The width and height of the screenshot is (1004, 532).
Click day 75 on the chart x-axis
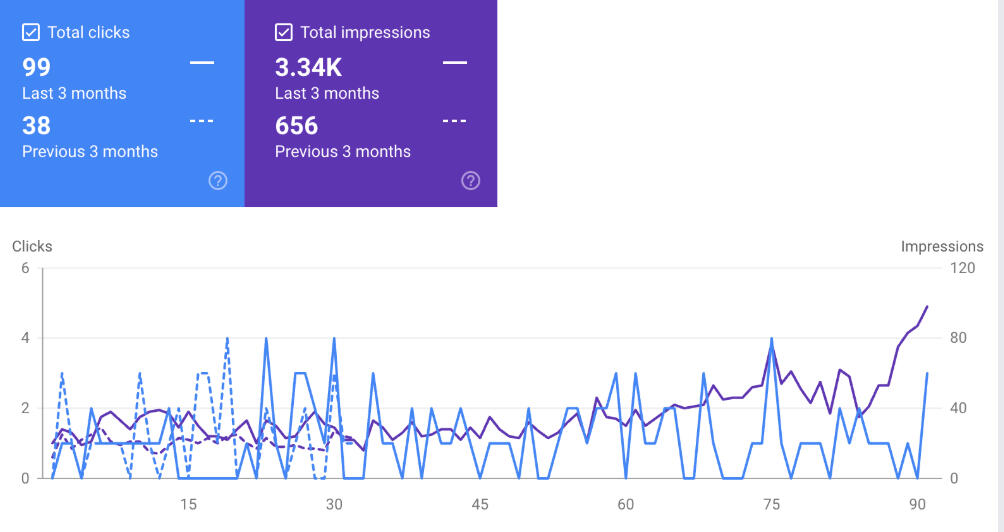pyautogui.click(x=772, y=503)
